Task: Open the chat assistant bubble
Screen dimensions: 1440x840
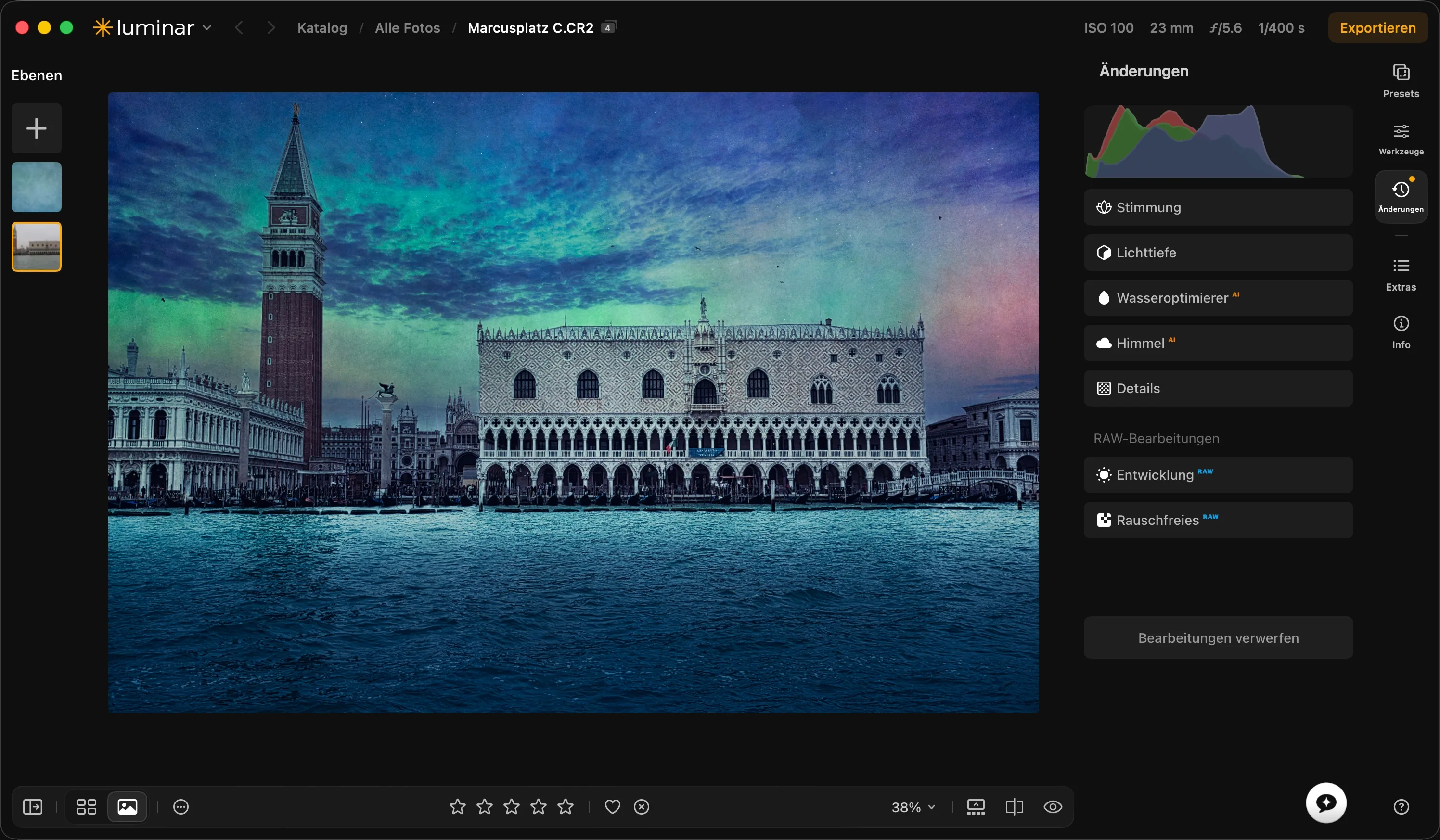Action: (x=1326, y=803)
